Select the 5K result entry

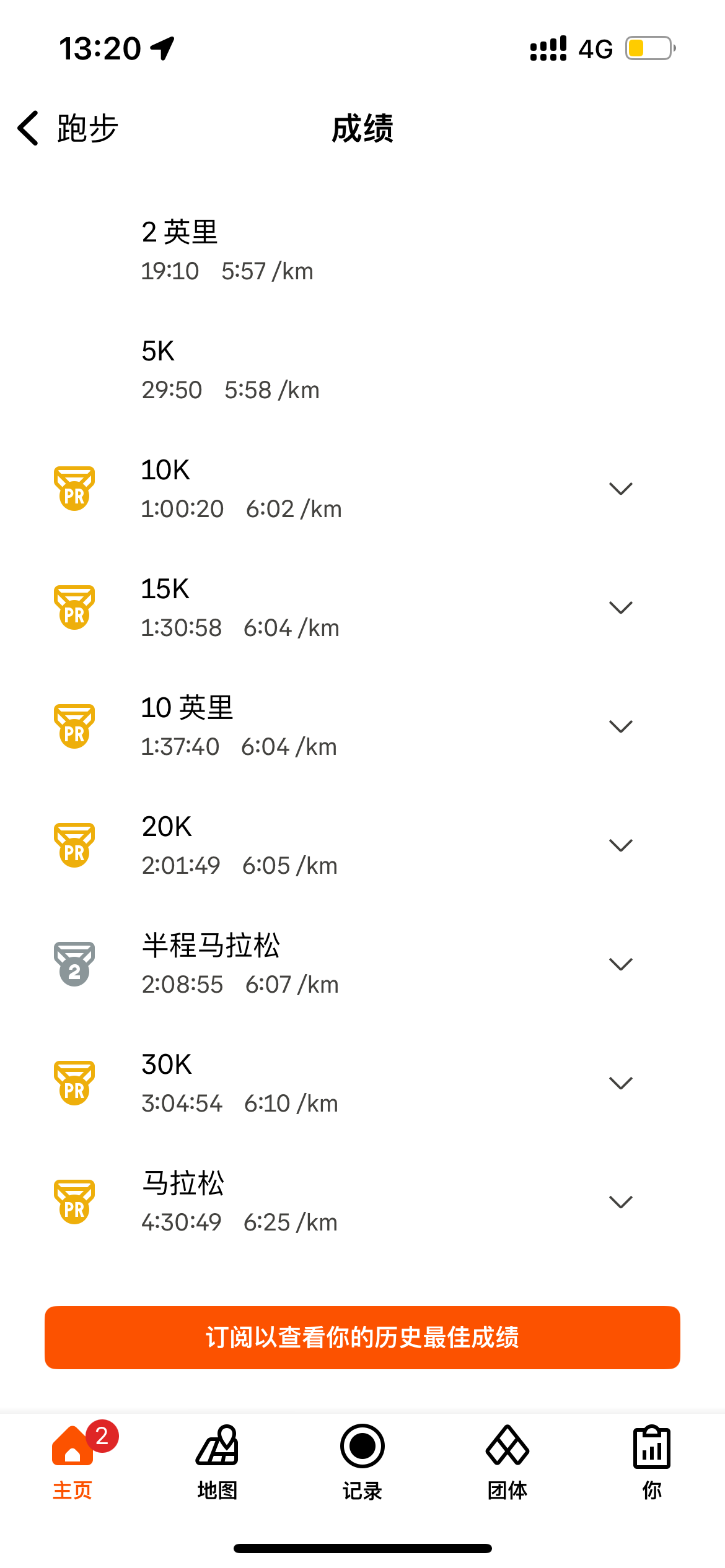pos(231,370)
